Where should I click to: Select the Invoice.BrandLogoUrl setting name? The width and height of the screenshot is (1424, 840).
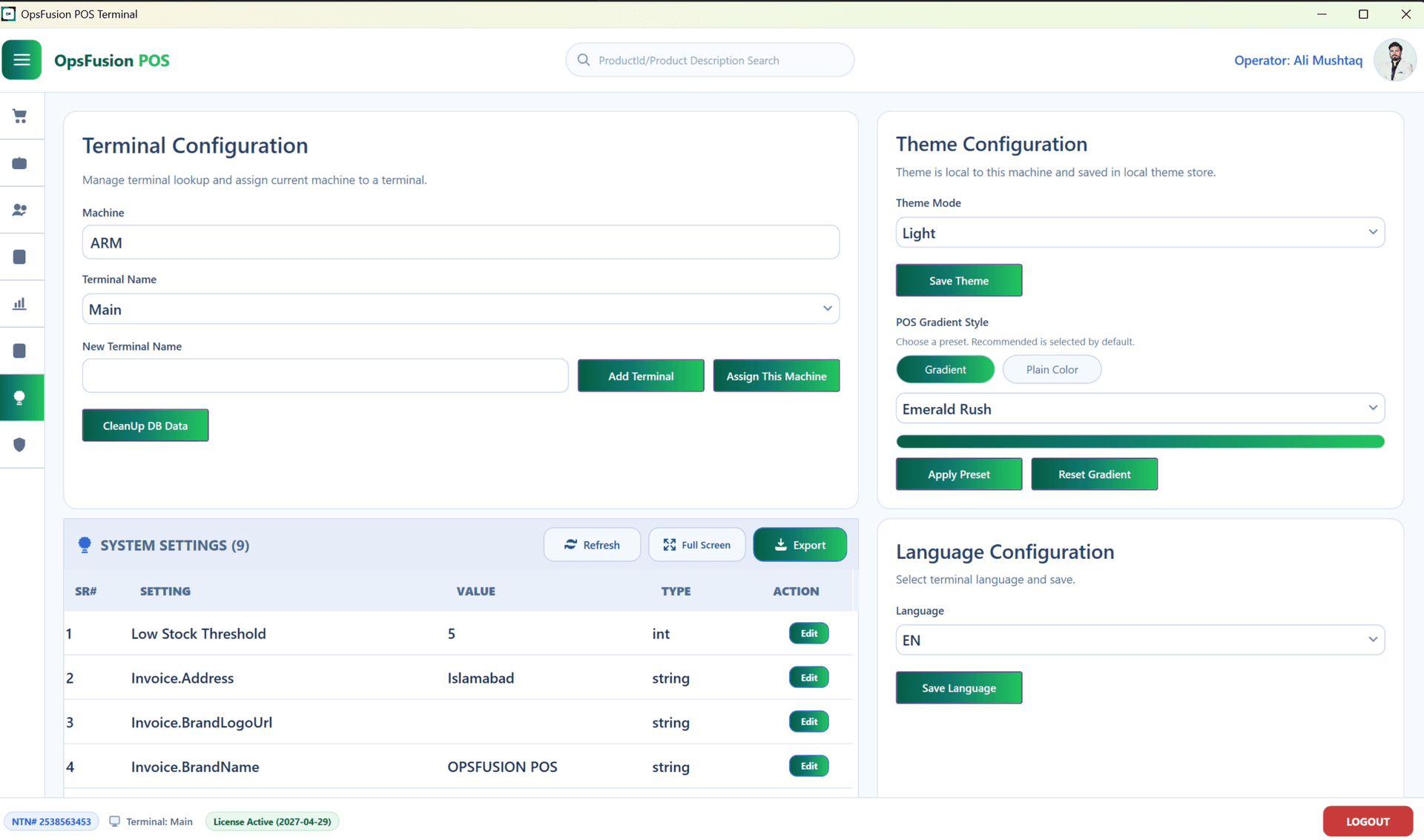[202, 723]
